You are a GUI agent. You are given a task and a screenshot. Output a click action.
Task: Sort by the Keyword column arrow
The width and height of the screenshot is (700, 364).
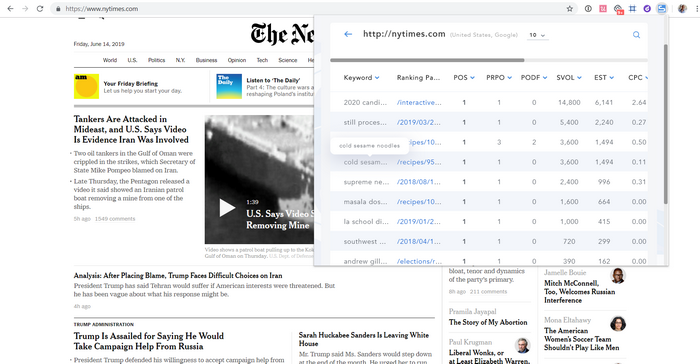377,78
